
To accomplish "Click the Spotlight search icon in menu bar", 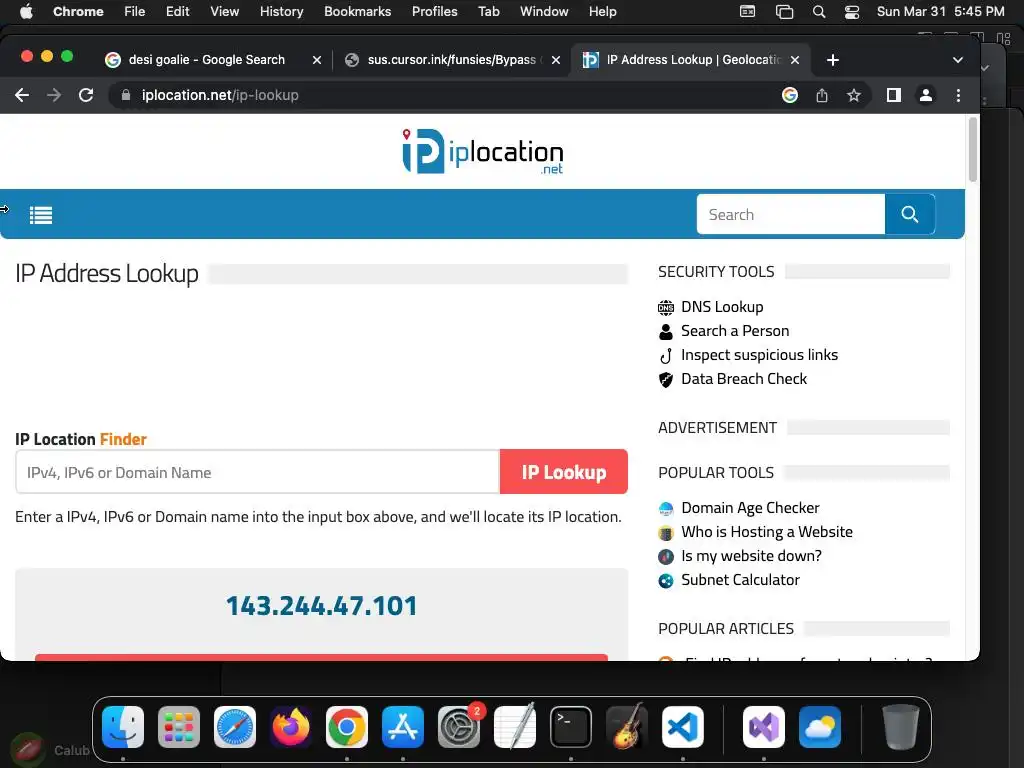I will click(818, 12).
